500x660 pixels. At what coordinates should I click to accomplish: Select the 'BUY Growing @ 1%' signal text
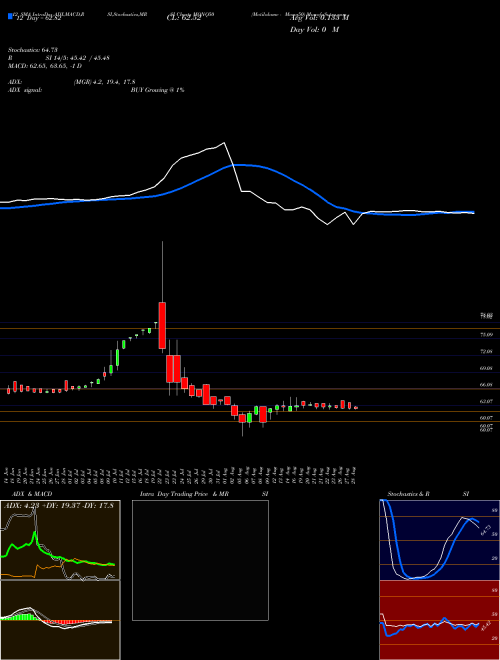pyautogui.click(x=157, y=90)
